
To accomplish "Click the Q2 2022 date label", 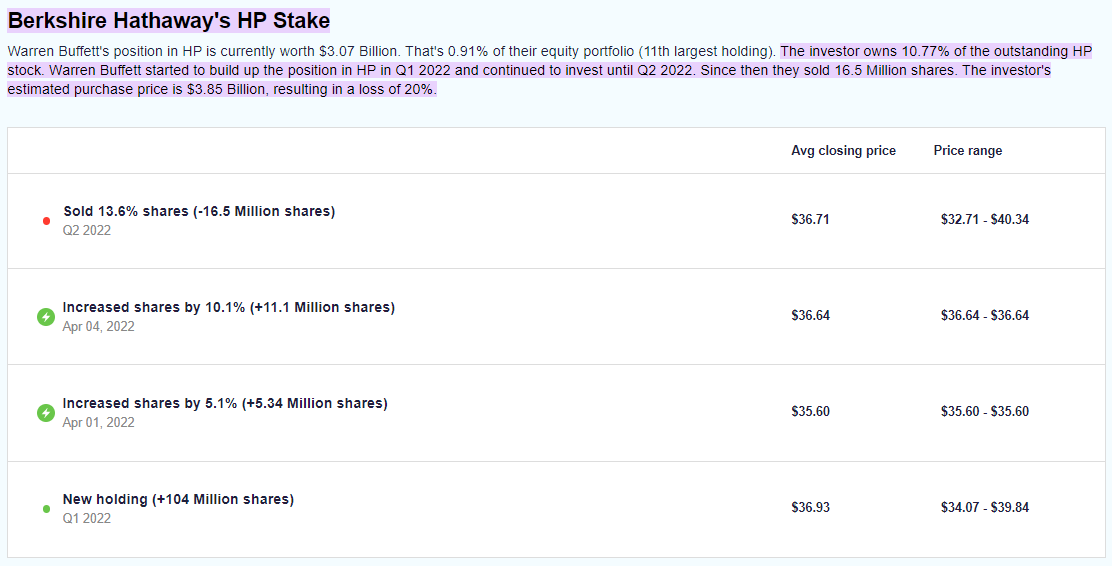I will (x=87, y=230).
